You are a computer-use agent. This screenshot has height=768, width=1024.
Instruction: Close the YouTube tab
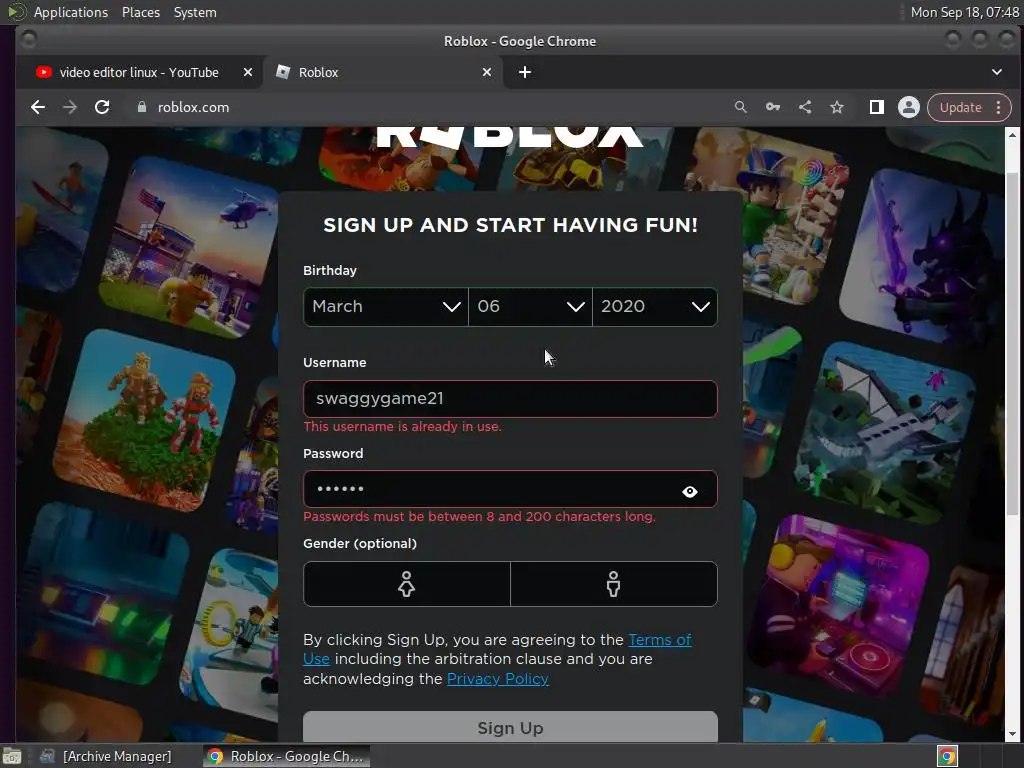click(x=248, y=72)
